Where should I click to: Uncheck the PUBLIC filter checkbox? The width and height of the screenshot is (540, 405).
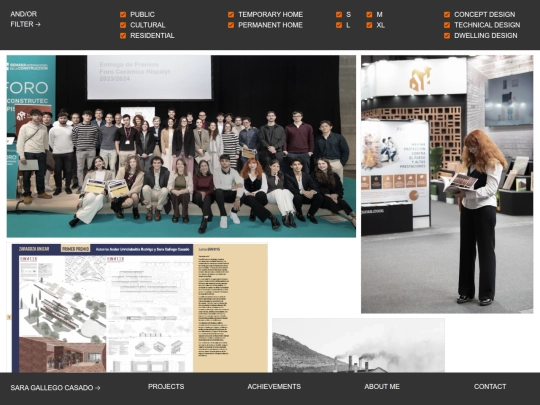click(x=123, y=14)
